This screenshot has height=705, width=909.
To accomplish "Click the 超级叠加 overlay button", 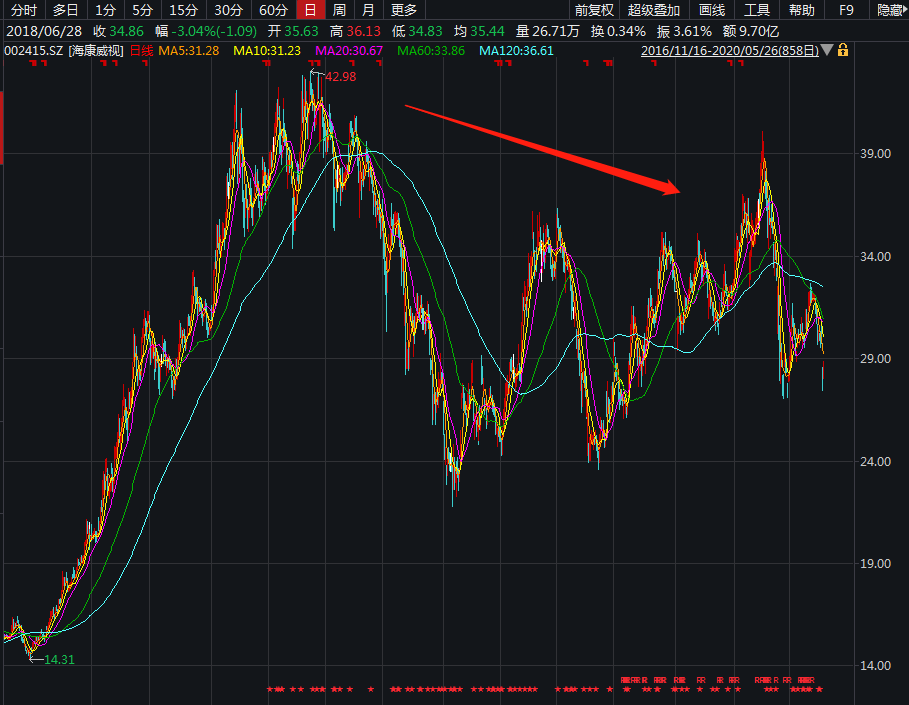I will click(654, 10).
